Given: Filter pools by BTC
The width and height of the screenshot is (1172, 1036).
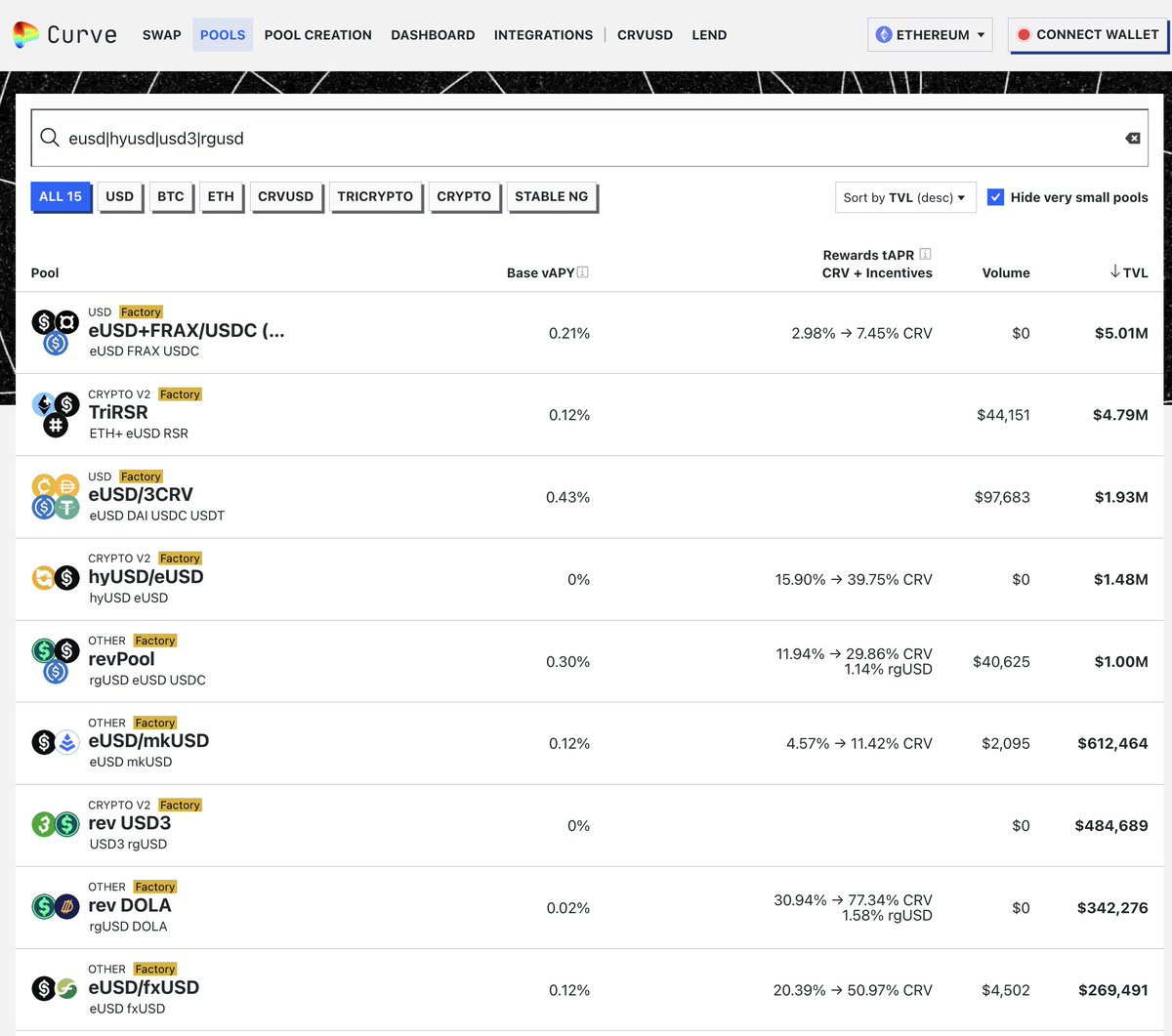Looking at the screenshot, I should (171, 196).
